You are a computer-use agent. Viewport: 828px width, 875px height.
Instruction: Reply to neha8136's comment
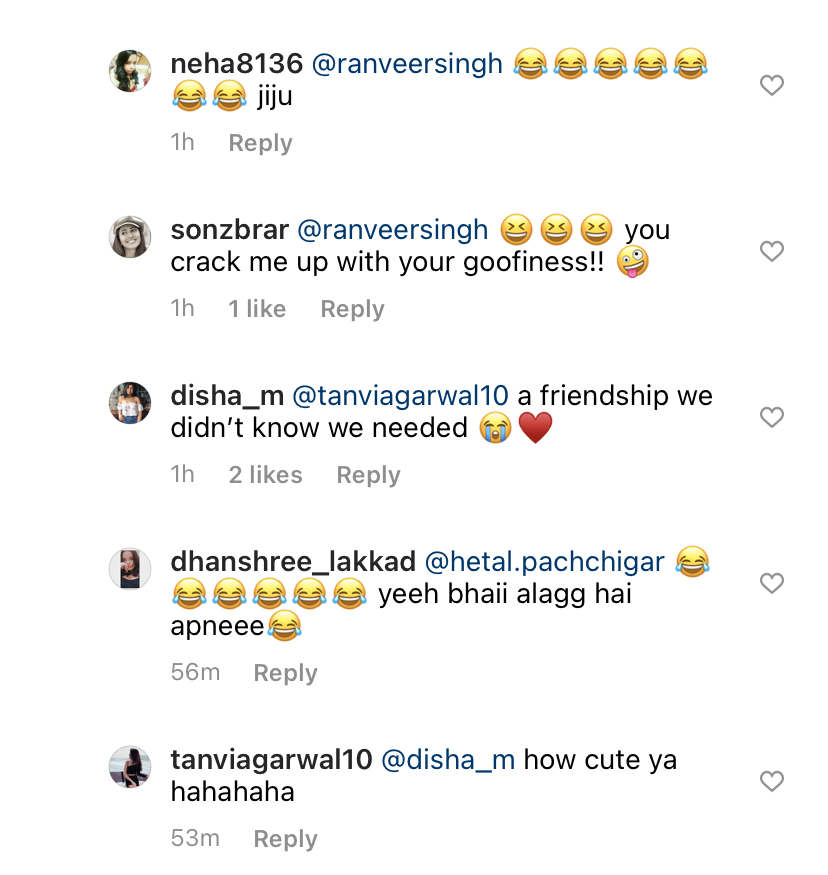tap(260, 143)
